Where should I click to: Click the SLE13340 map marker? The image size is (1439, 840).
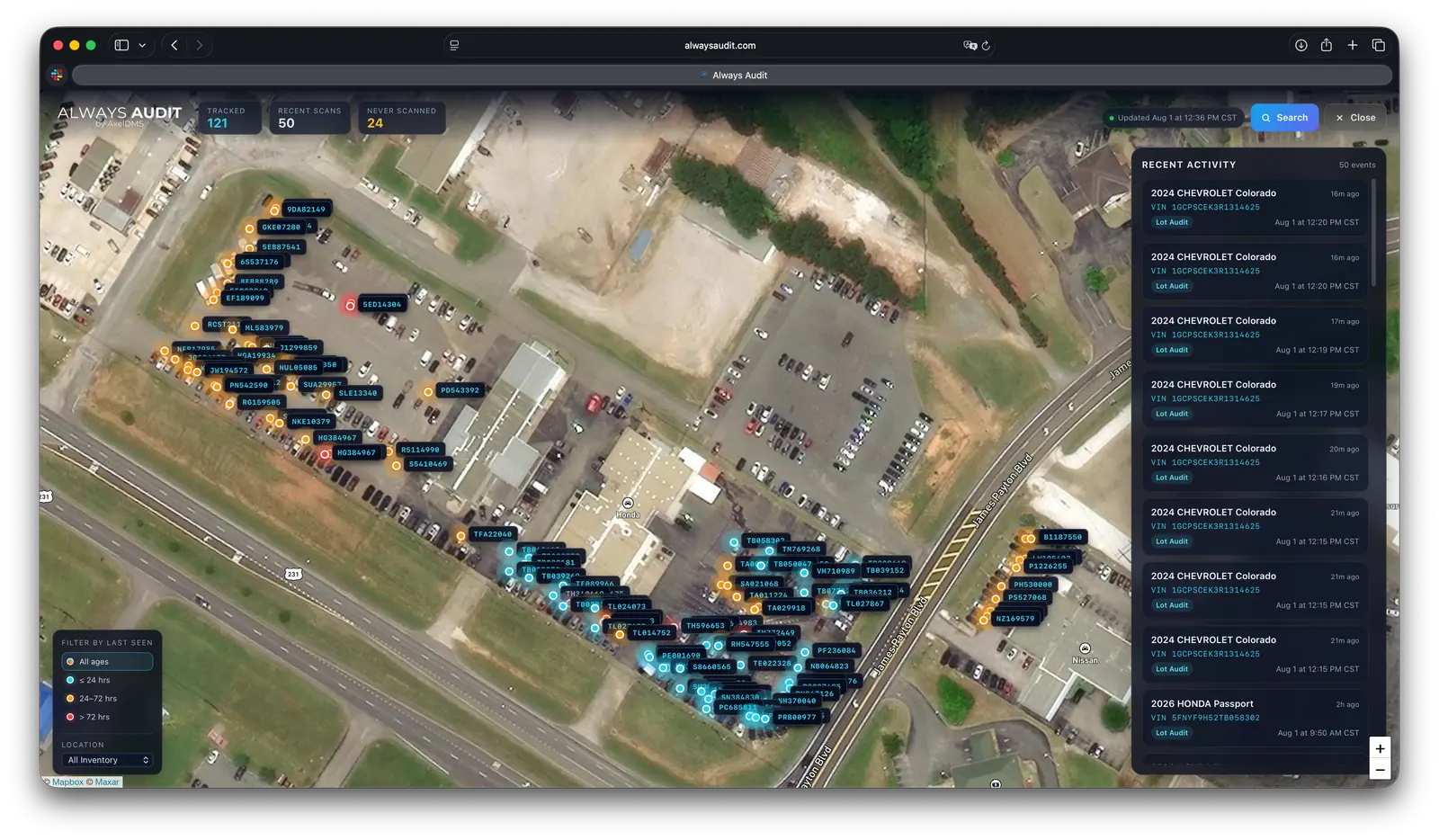click(326, 394)
